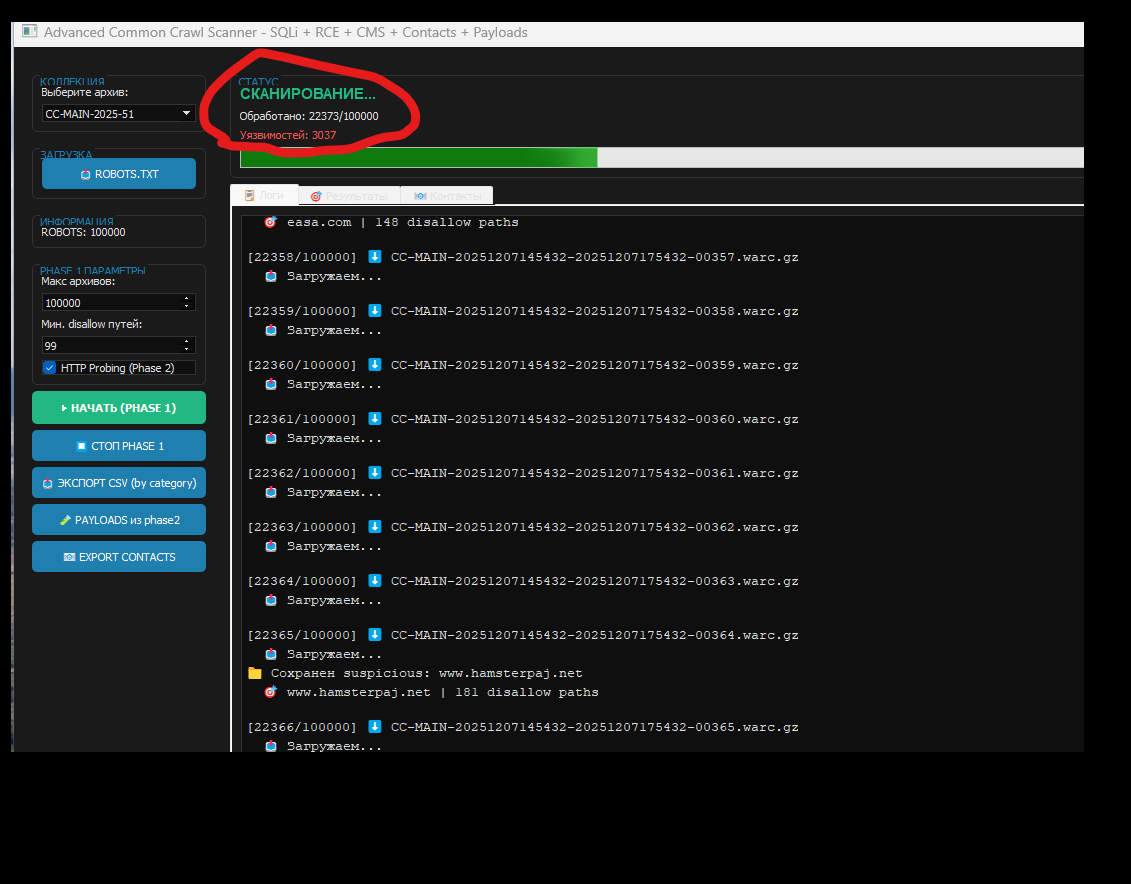Click the download arrow icon on the 22365 log line
The image size is (1131, 884).
(x=374, y=635)
